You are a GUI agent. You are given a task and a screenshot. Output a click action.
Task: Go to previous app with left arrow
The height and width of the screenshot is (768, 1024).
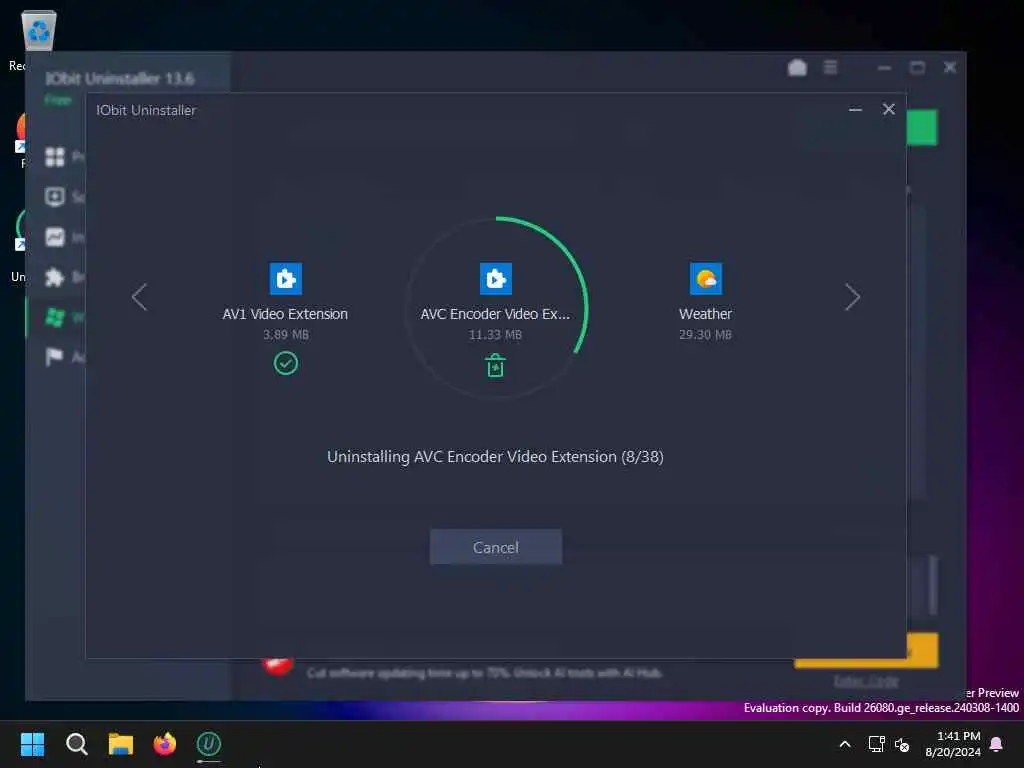pyautogui.click(x=139, y=297)
